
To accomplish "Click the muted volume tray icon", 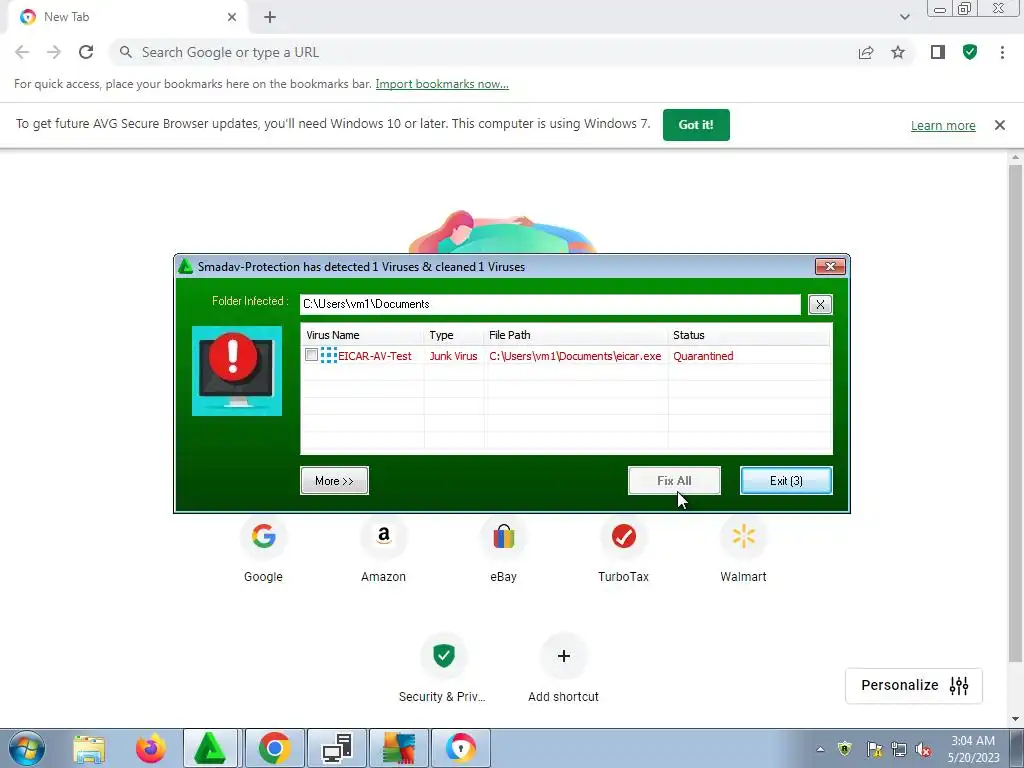I will 923,749.
